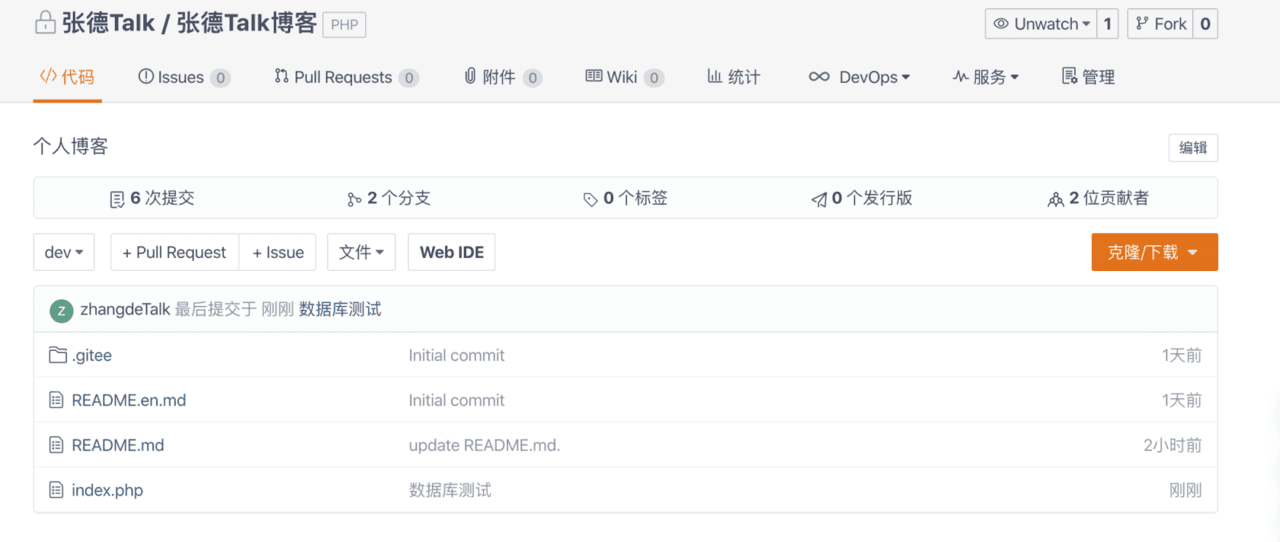This screenshot has width=1280, height=542.
Task: Launch the Web IDE
Action: click(451, 252)
